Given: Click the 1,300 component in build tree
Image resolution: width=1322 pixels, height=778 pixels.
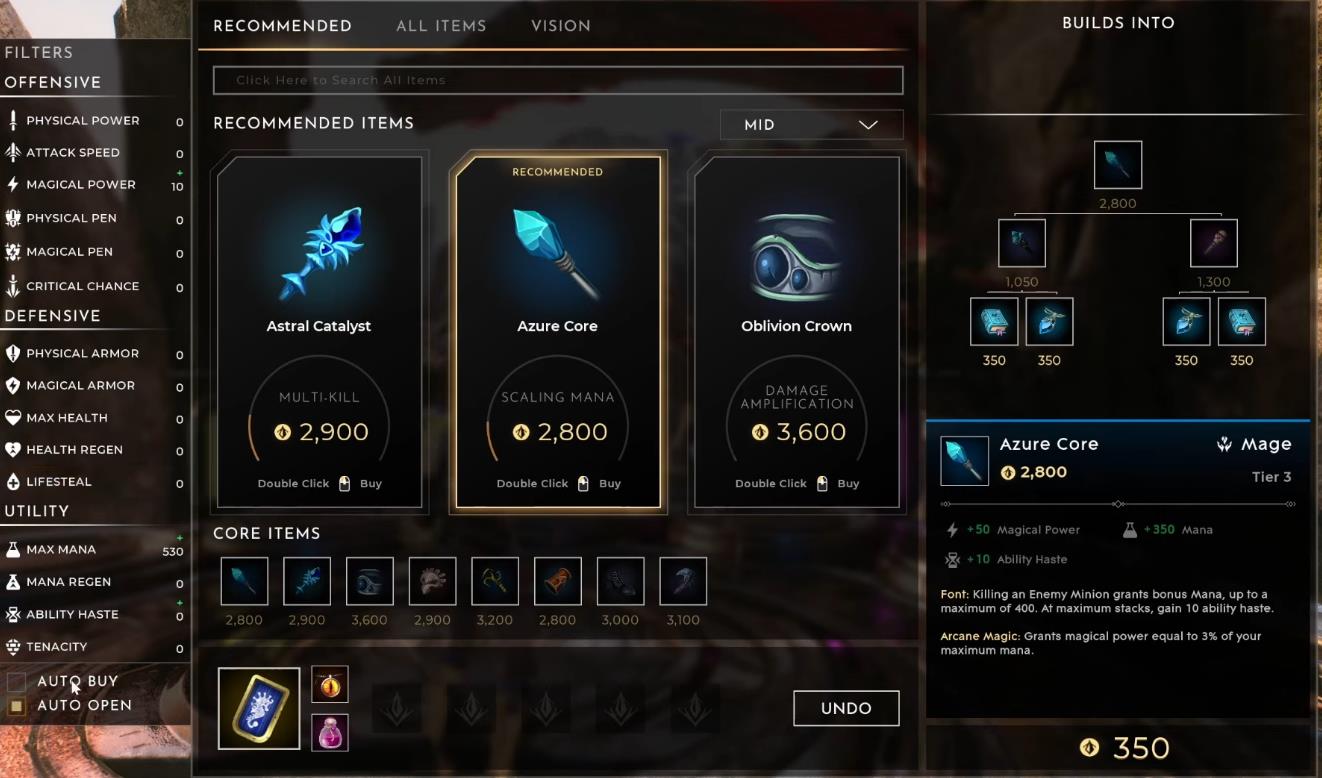Looking at the screenshot, I should click(1214, 243).
